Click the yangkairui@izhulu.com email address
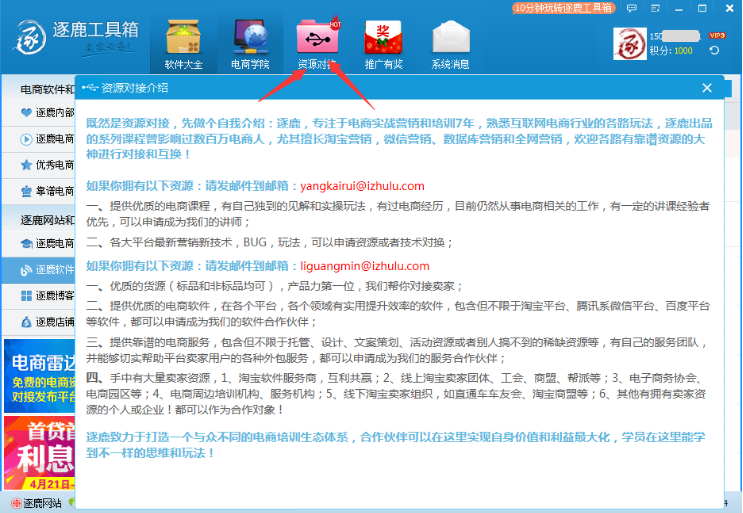 click(362, 186)
